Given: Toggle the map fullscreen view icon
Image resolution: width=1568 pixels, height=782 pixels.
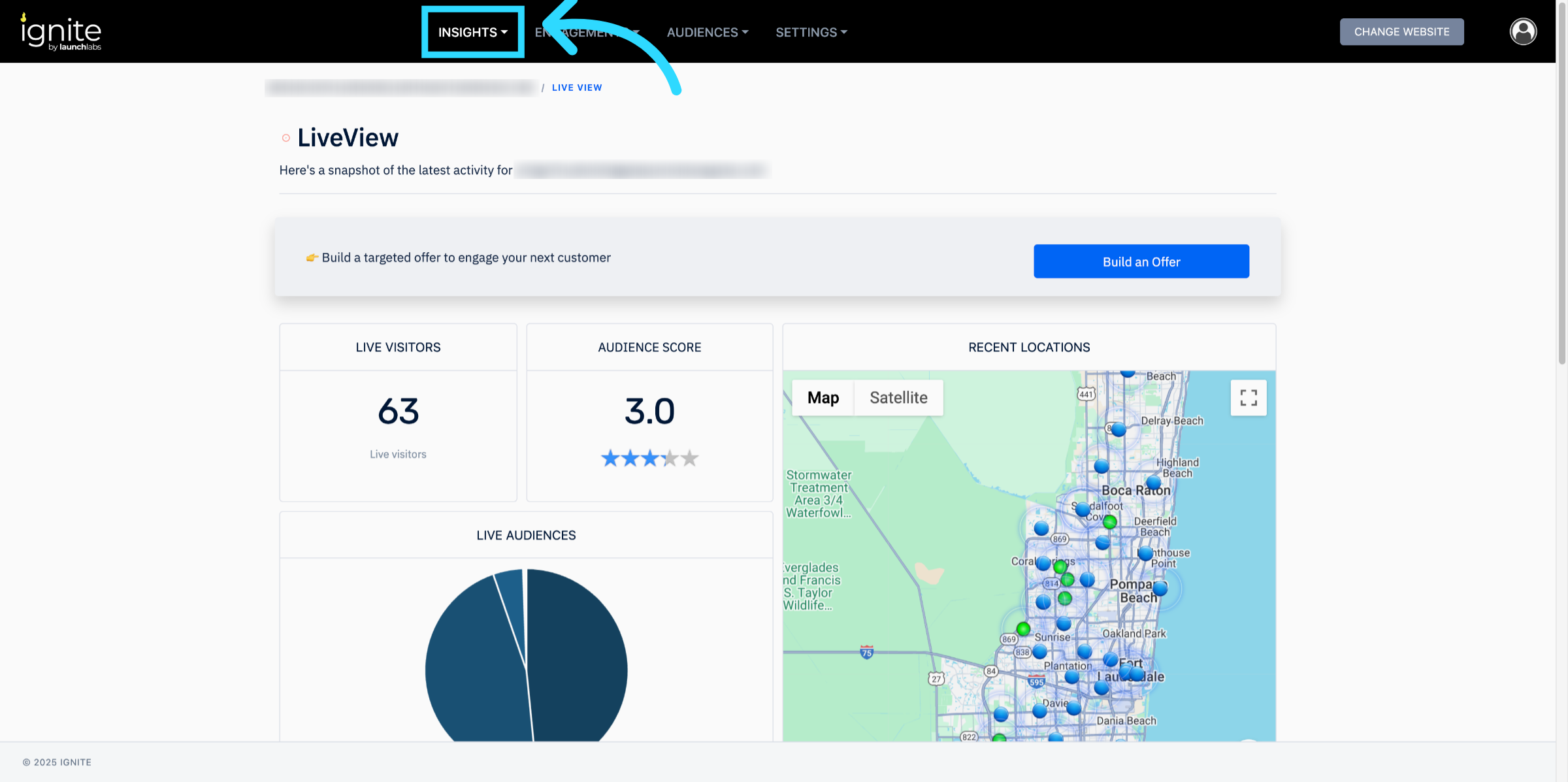Looking at the screenshot, I should 1249,398.
